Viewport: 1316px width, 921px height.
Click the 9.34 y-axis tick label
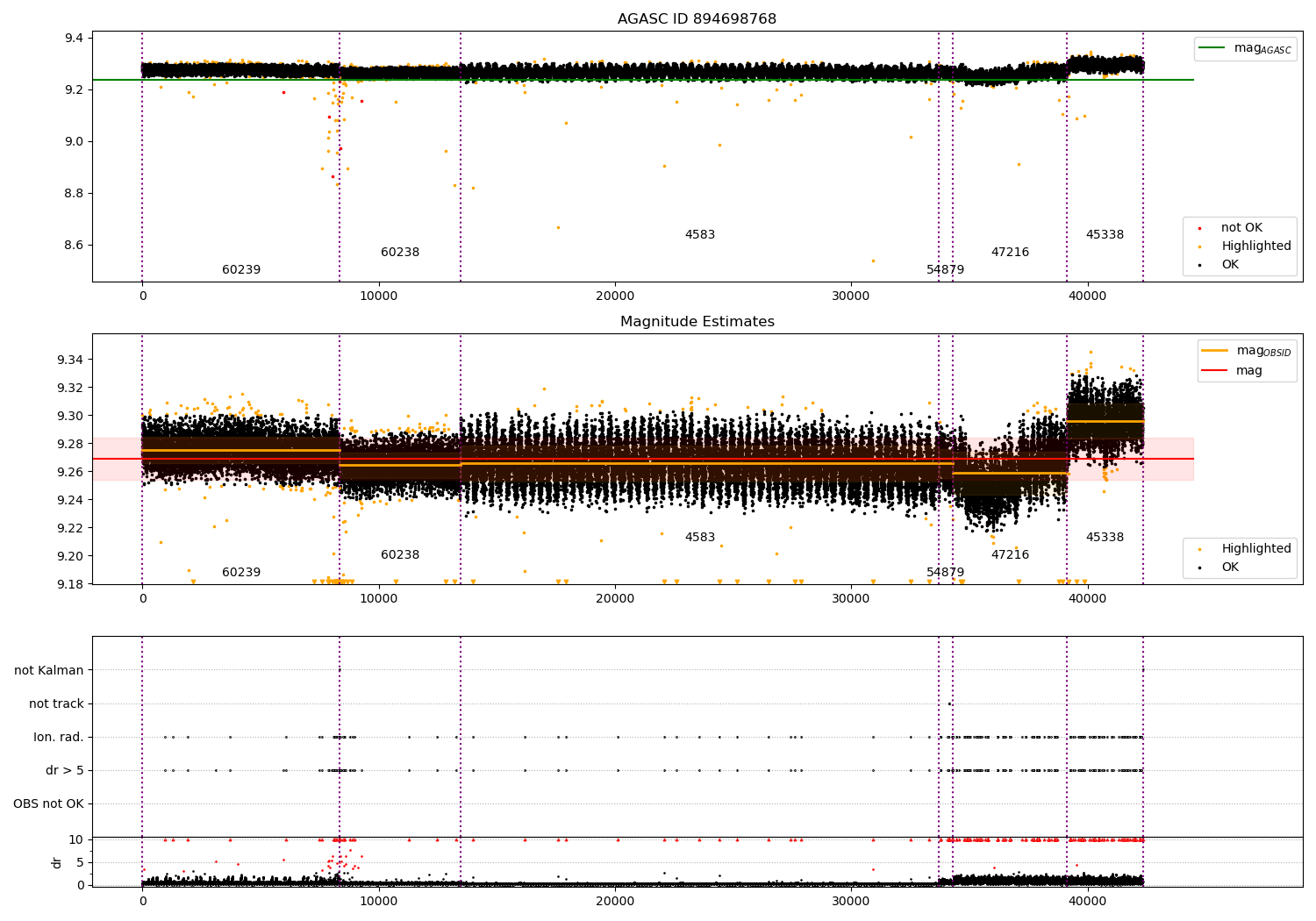tap(71, 360)
